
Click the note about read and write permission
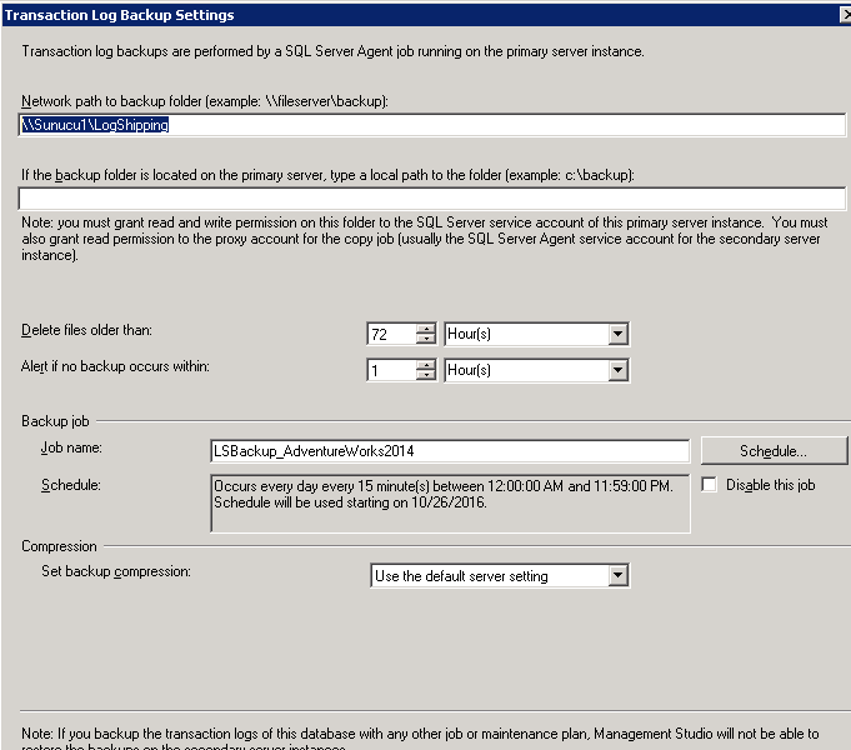pos(424,239)
